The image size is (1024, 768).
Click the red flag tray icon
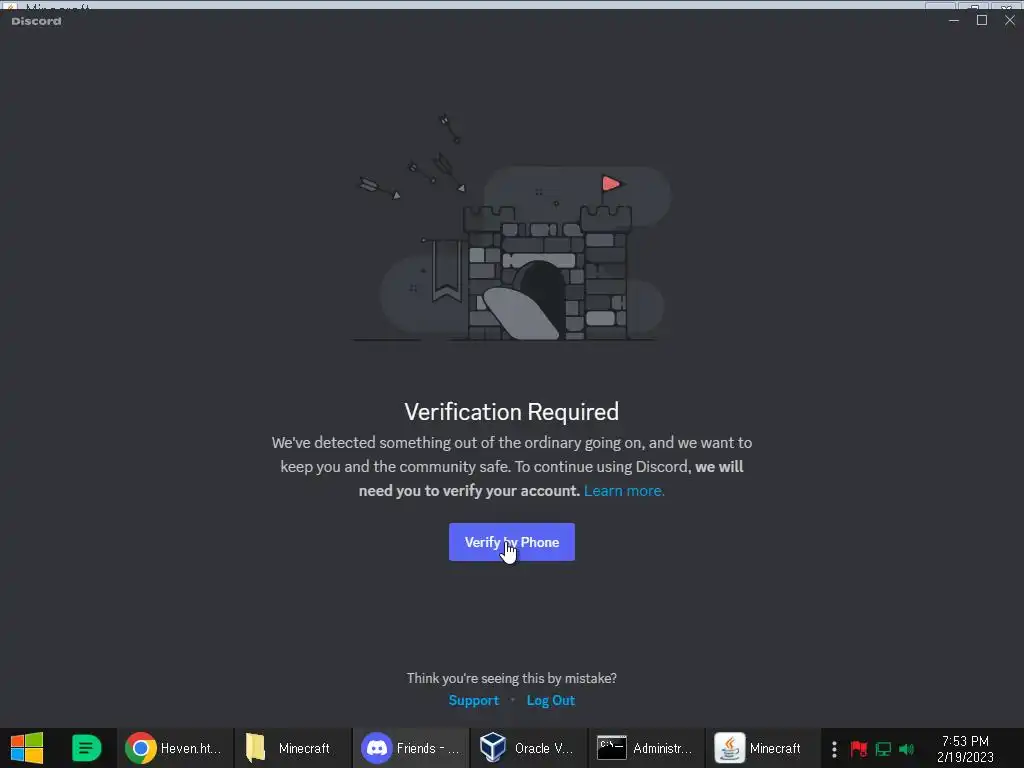(858, 749)
